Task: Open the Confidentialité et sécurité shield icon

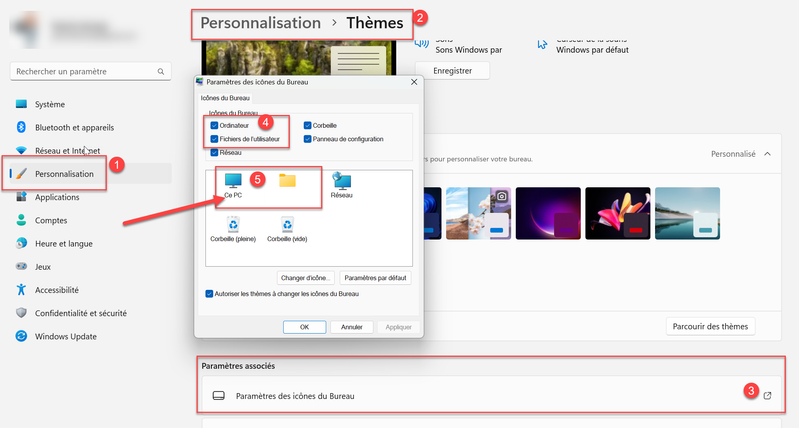Action: click(21, 313)
